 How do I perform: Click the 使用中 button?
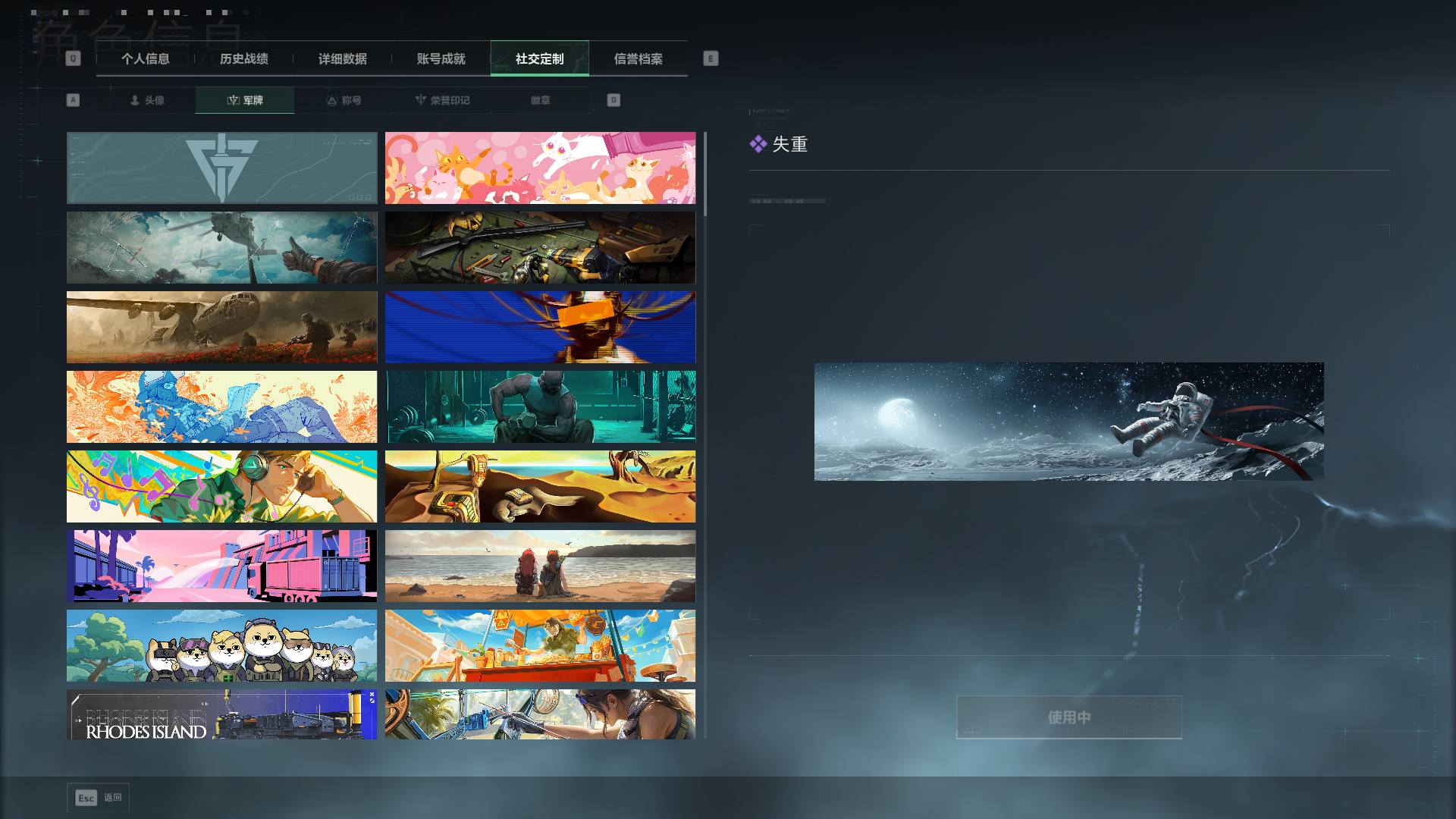tap(1069, 717)
